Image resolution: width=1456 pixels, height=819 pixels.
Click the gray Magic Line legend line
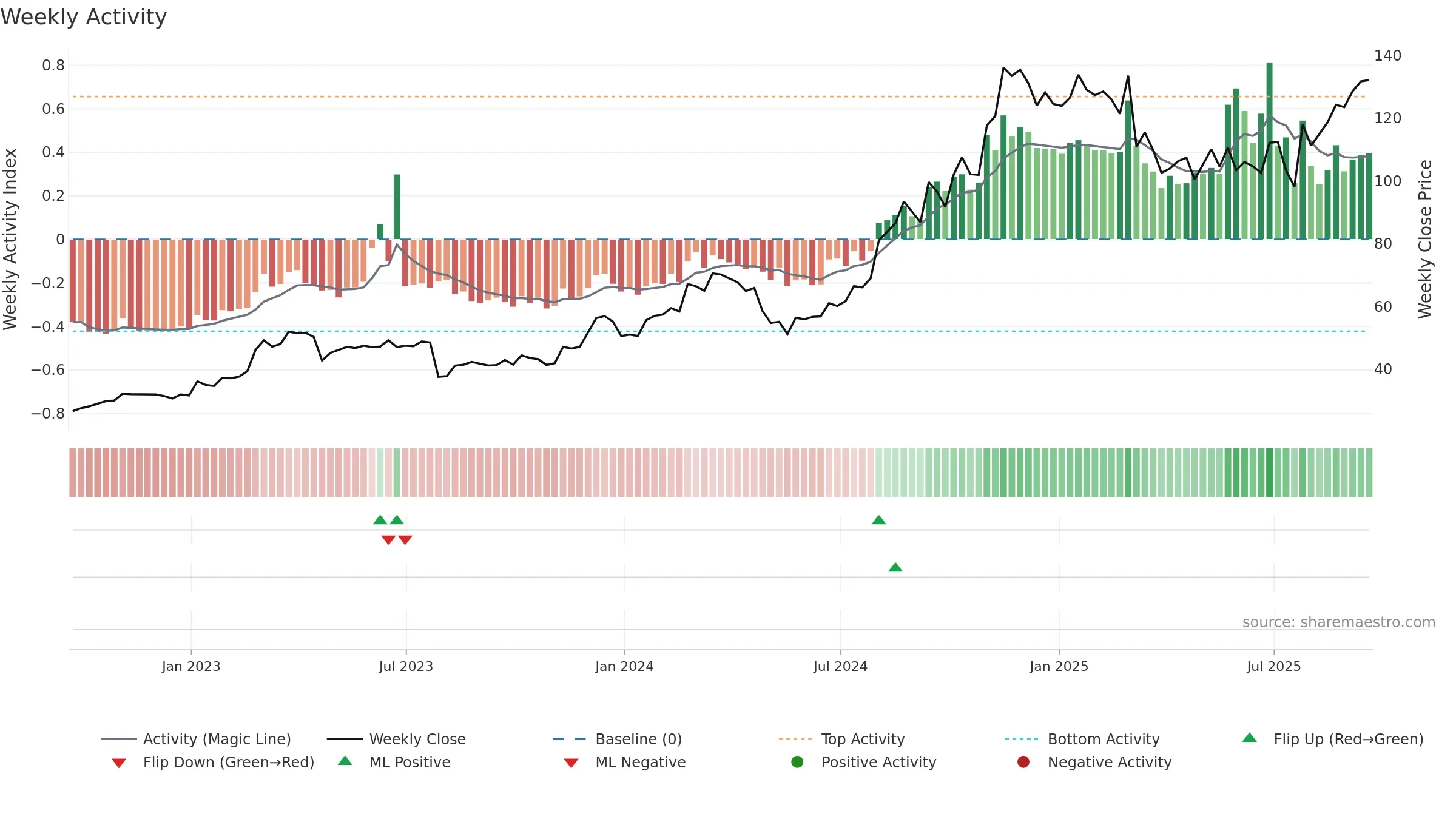point(118,739)
